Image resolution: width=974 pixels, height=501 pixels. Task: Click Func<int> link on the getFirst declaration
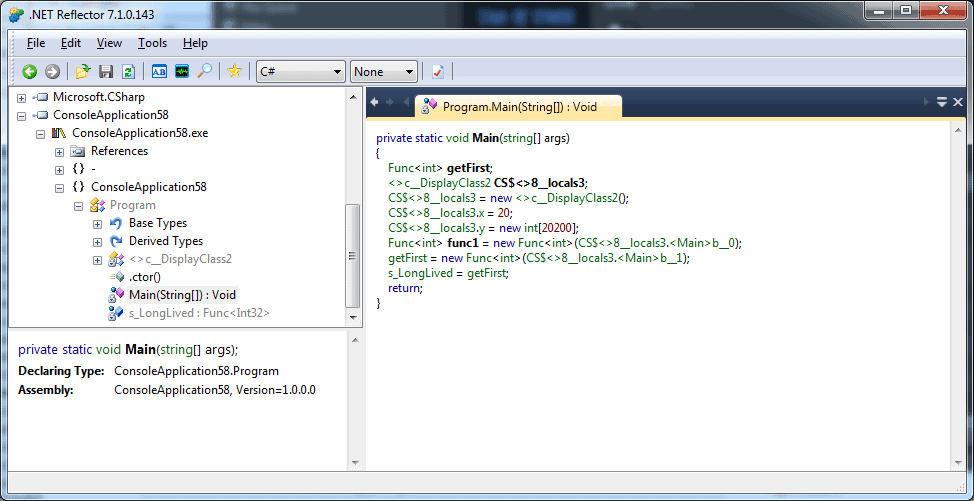[416, 168]
